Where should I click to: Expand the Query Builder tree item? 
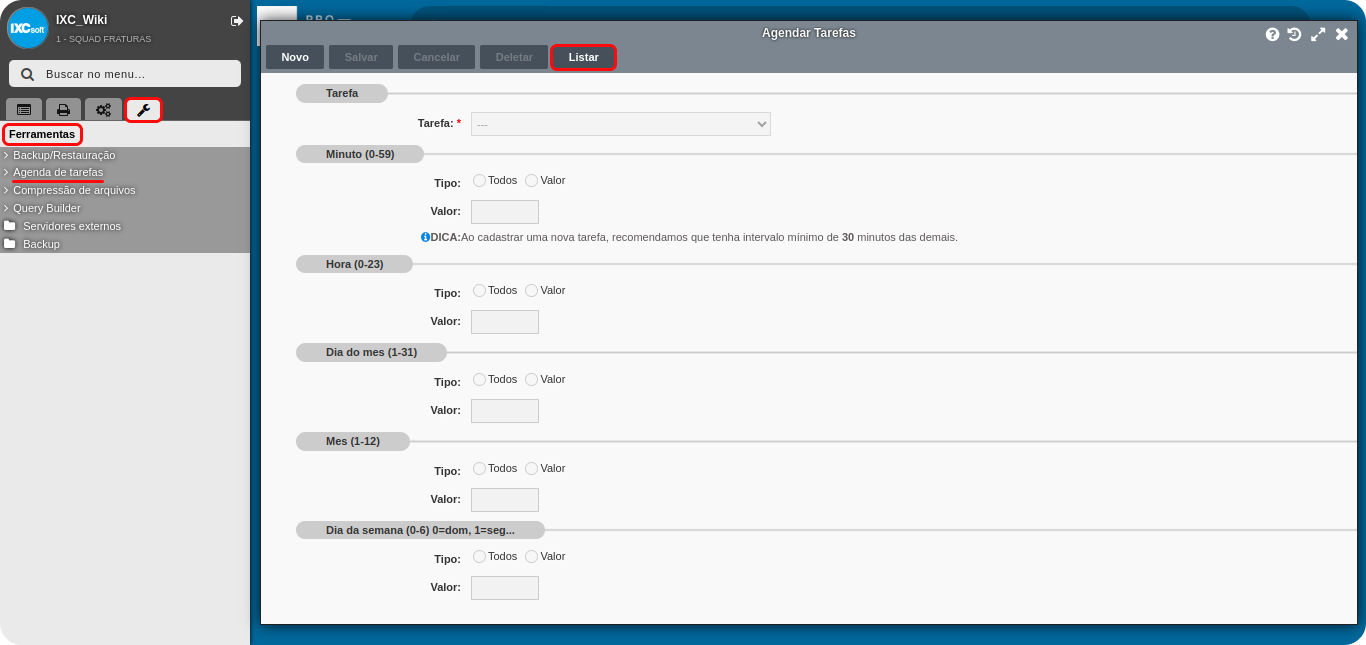pyautogui.click(x=46, y=208)
